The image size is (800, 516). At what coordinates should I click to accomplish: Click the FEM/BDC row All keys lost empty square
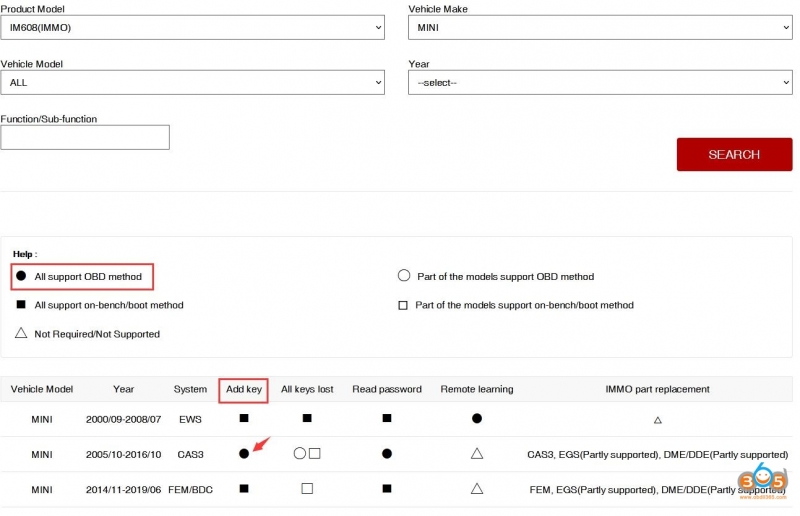307,488
